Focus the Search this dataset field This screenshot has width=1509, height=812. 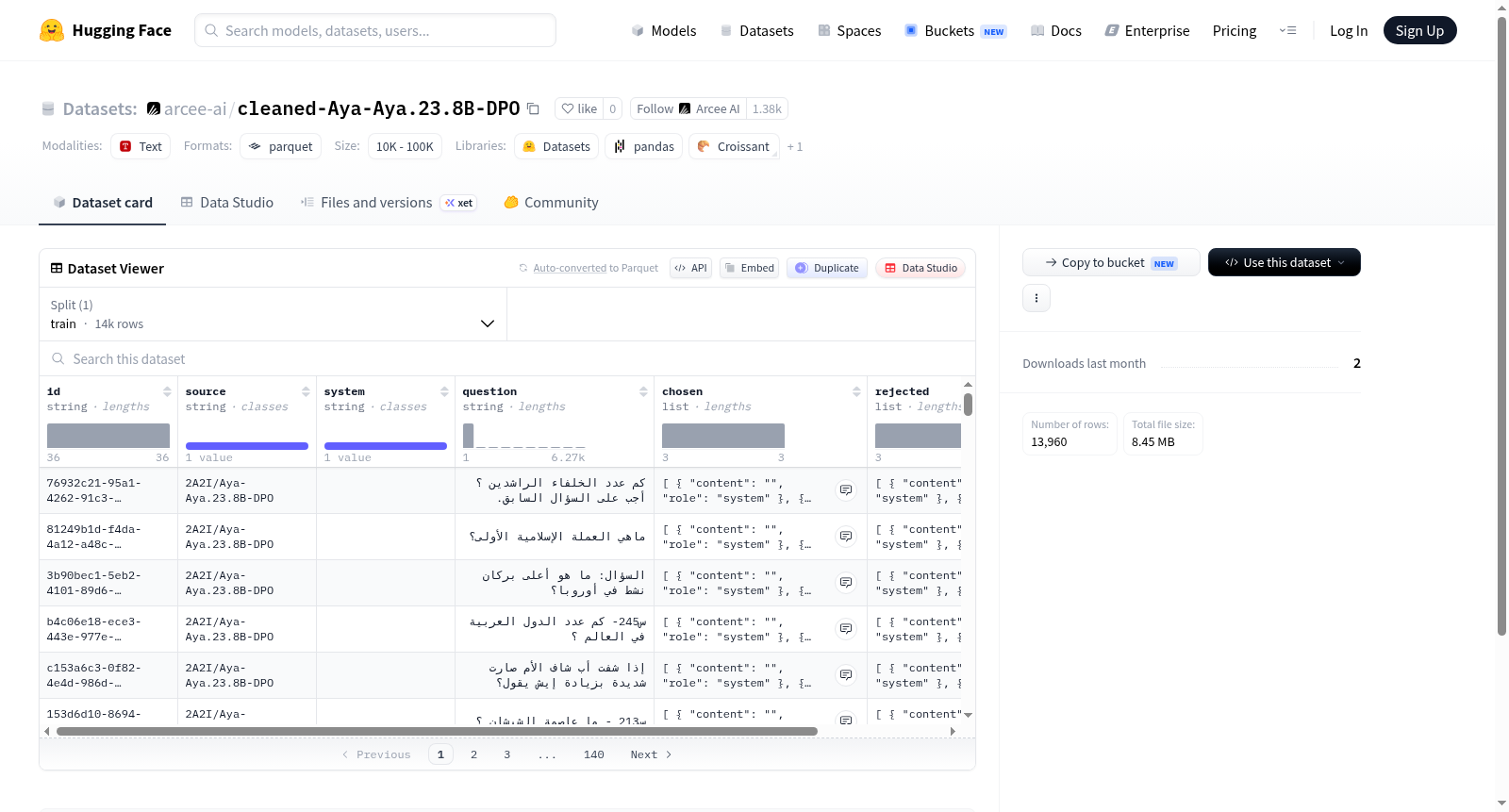coord(507,358)
